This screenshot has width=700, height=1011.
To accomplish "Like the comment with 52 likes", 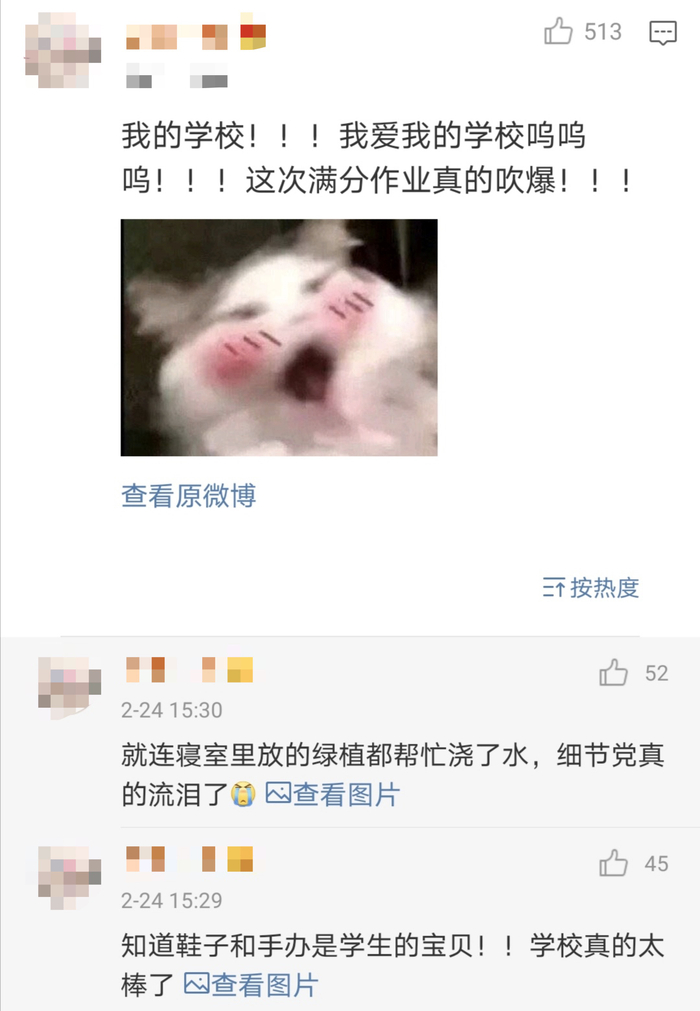I will tap(613, 672).
